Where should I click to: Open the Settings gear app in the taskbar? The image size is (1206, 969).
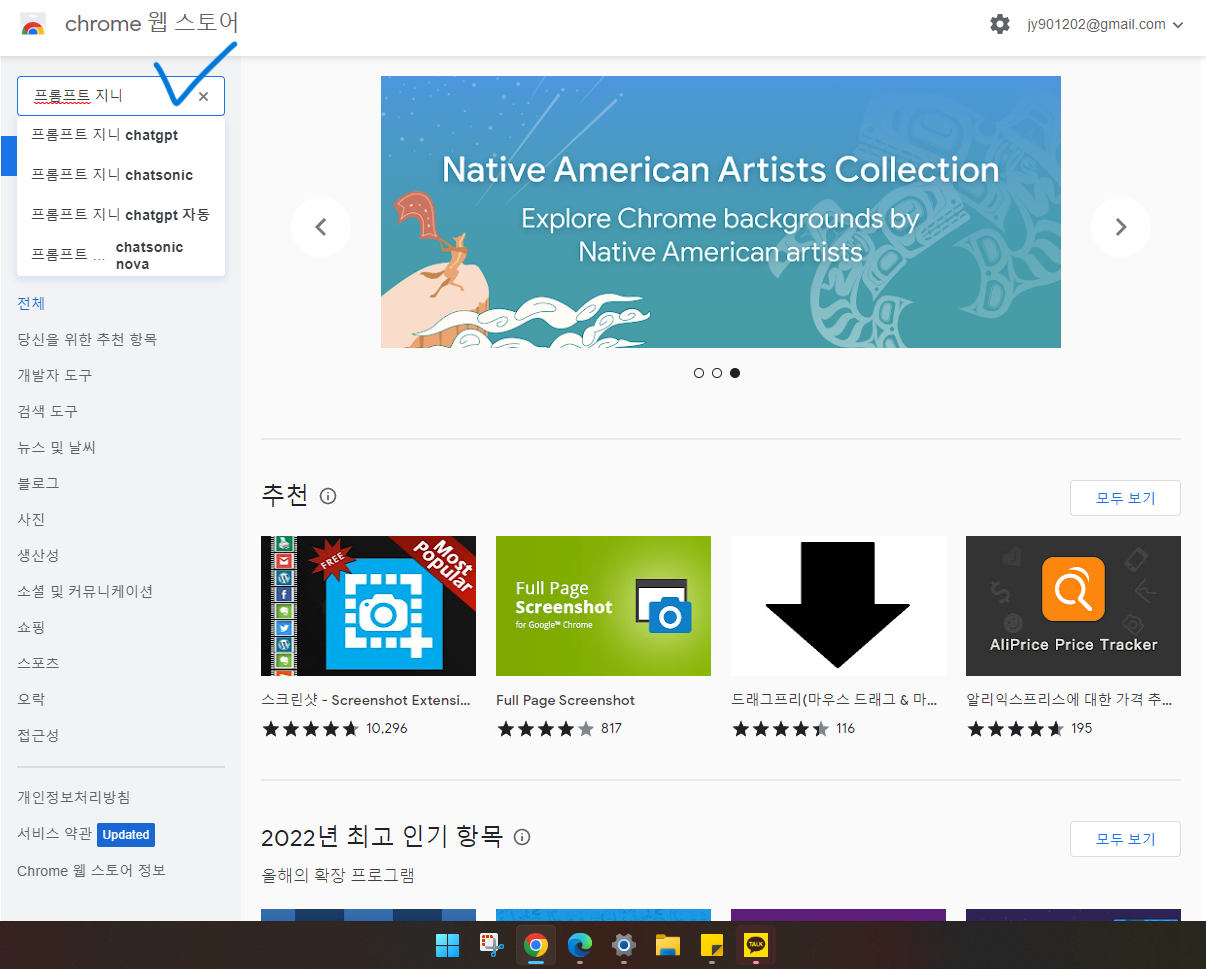pyautogui.click(x=624, y=945)
